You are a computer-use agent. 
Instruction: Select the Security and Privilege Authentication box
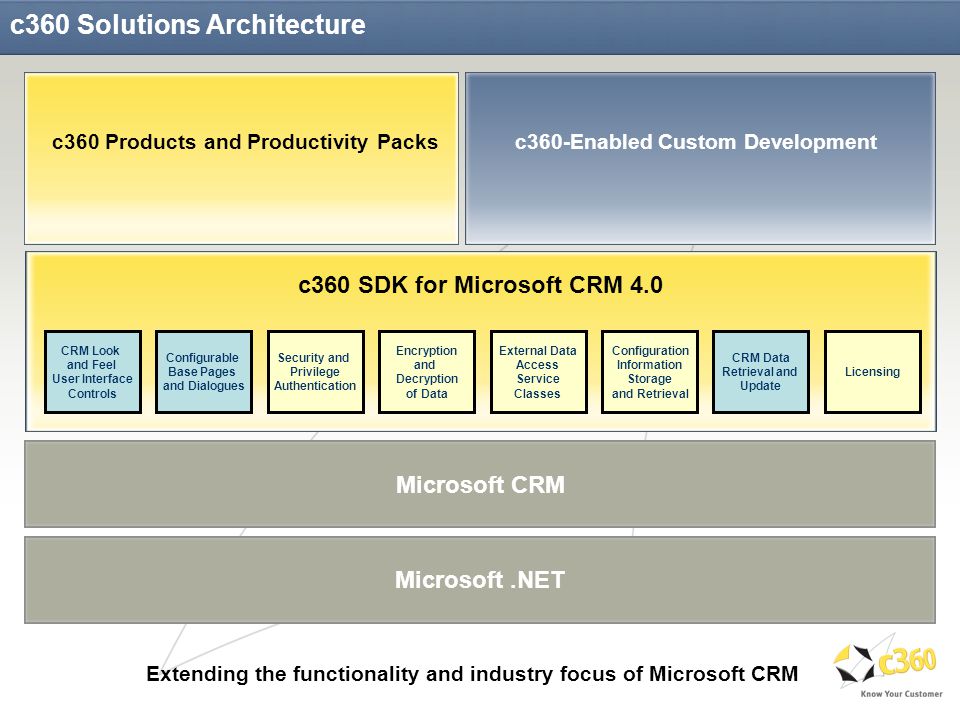pos(315,372)
